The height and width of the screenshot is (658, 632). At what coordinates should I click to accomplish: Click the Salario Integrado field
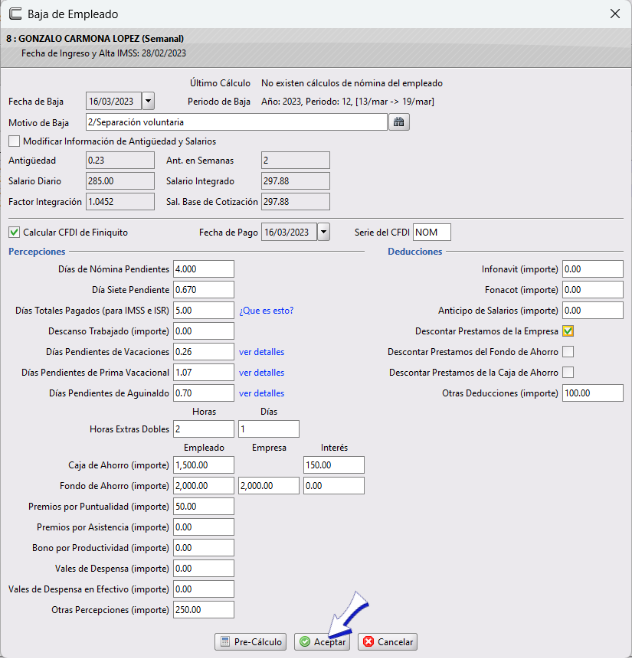[x=295, y=181]
